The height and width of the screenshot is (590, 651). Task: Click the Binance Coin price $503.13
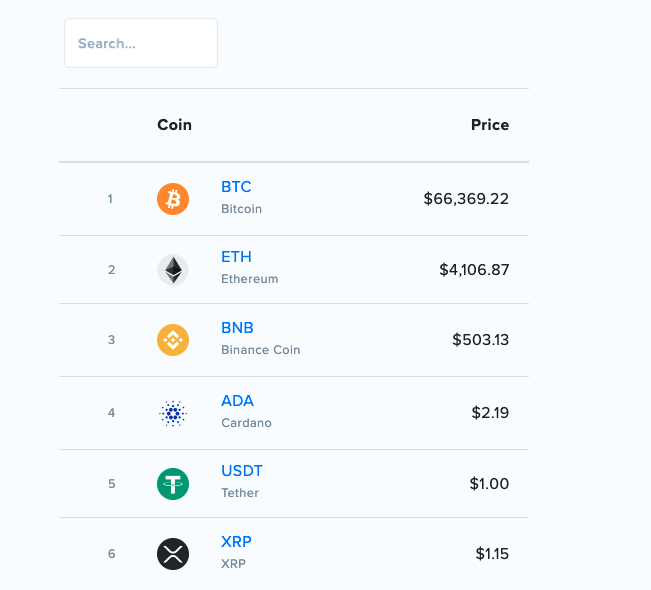click(480, 340)
